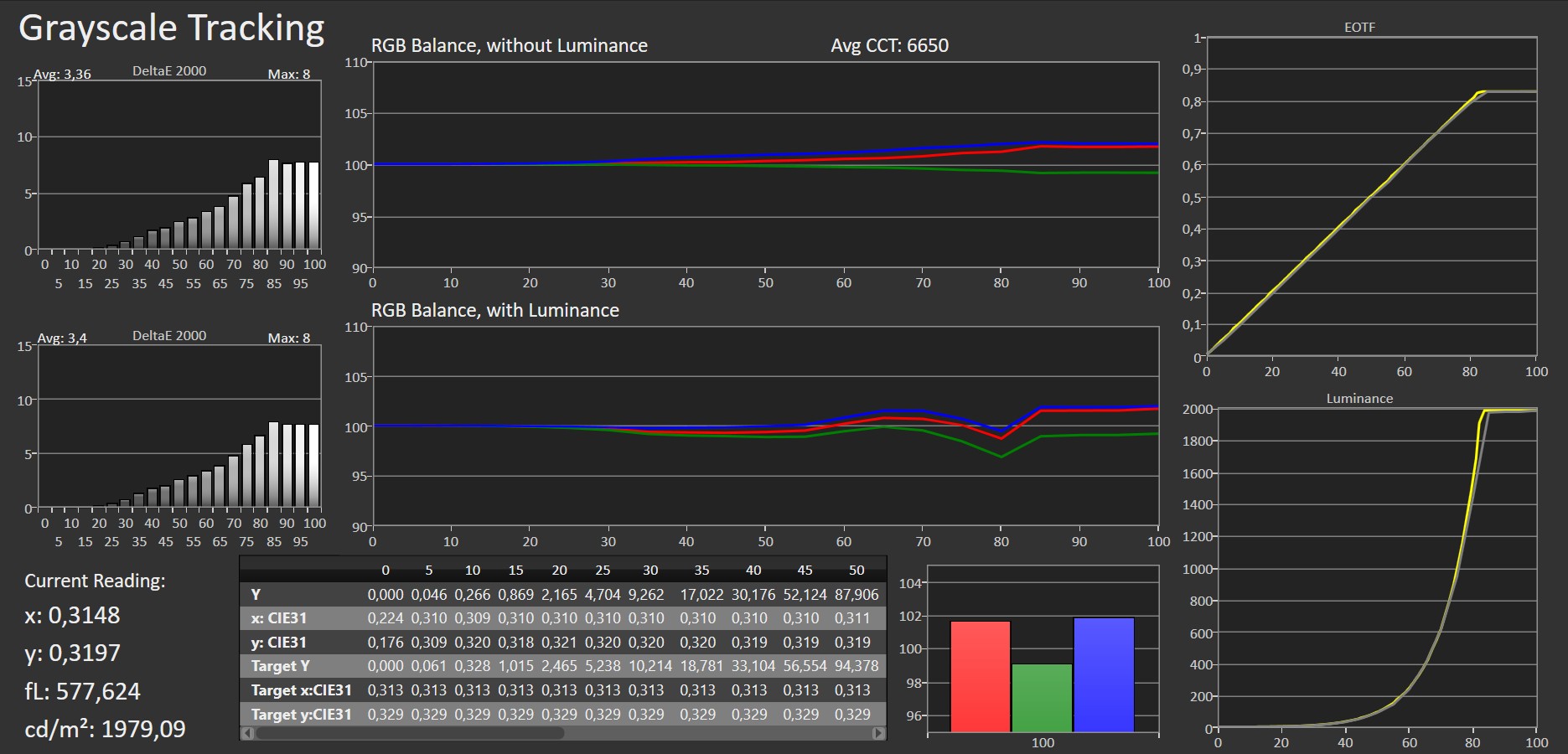Click the tallest bar at 85 in the top DeltaE chart
1568x754 pixels.
click(273, 204)
